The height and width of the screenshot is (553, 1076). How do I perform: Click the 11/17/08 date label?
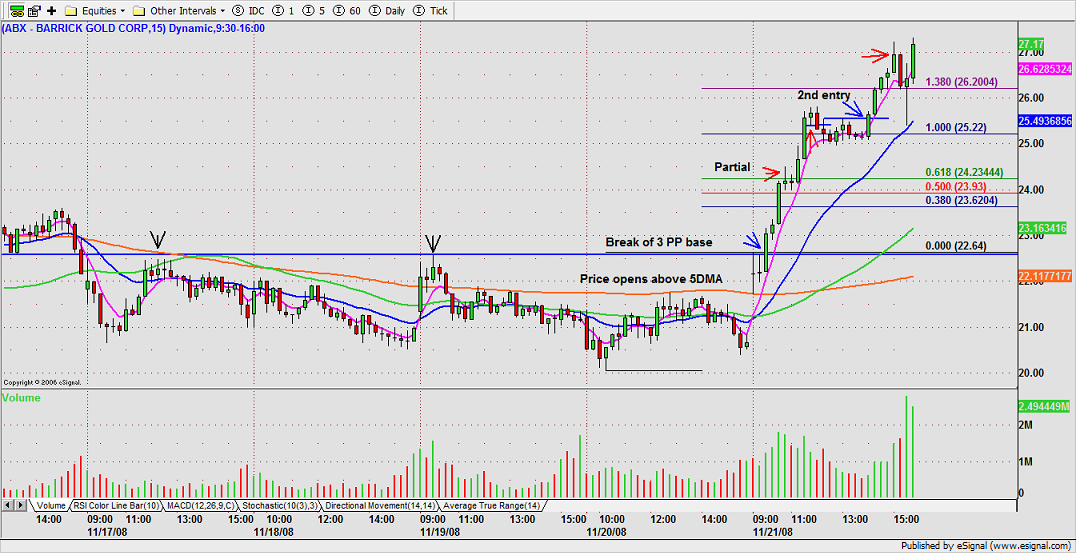pos(105,530)
